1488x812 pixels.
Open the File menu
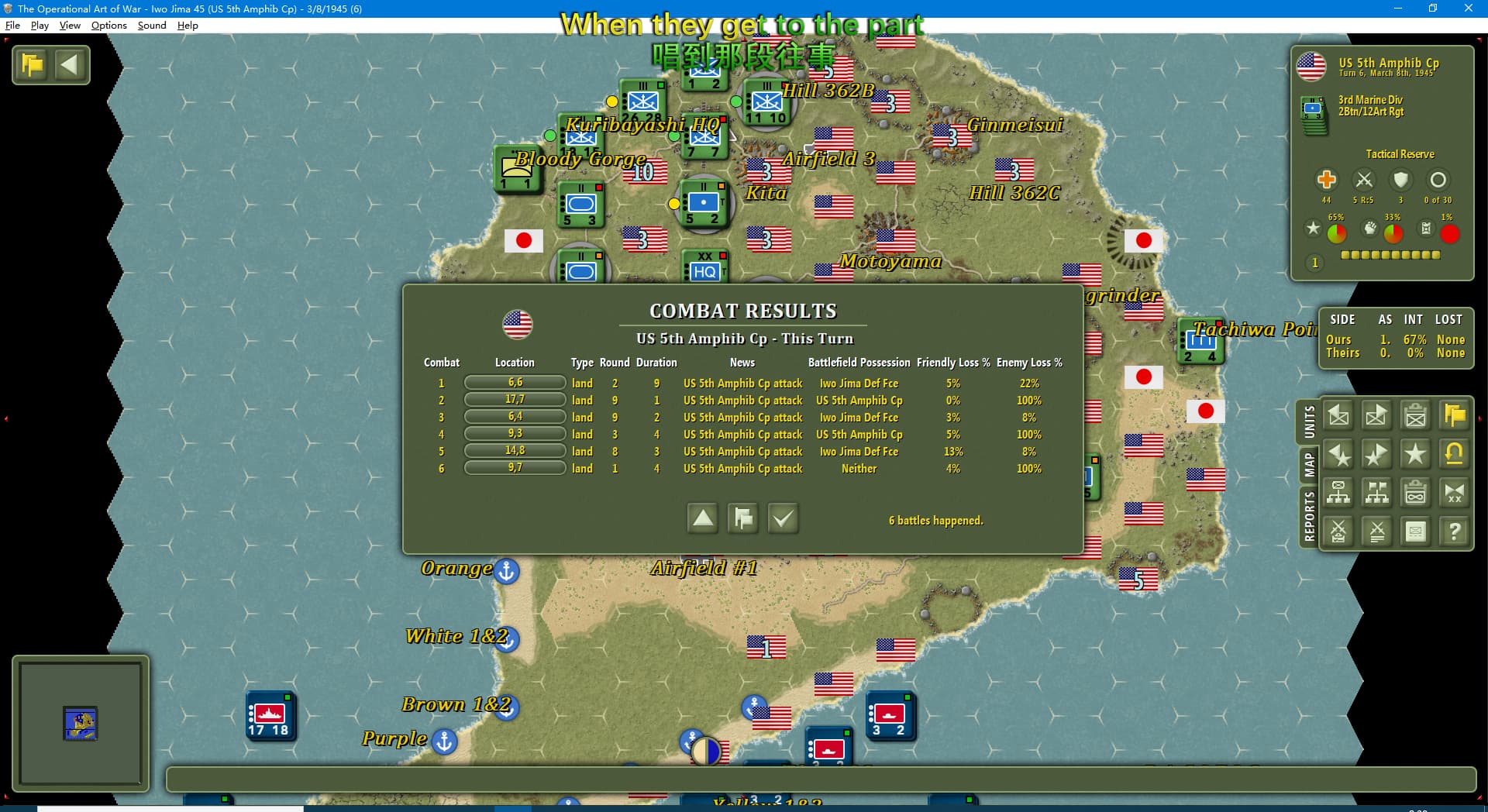click(x=12, y=25)
